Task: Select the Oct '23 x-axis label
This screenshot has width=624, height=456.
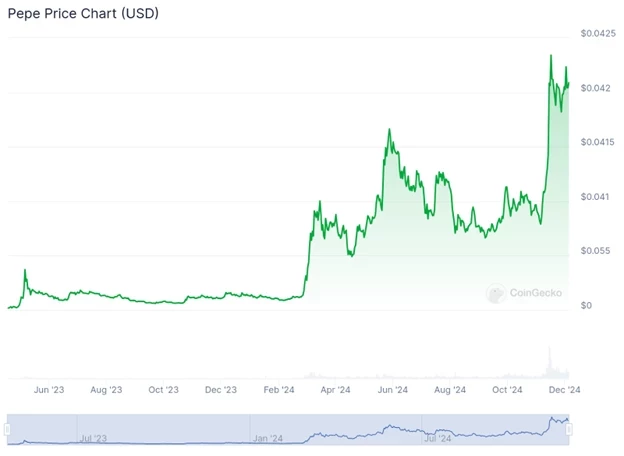Action: pyautogui.click(x=163, y=390)
